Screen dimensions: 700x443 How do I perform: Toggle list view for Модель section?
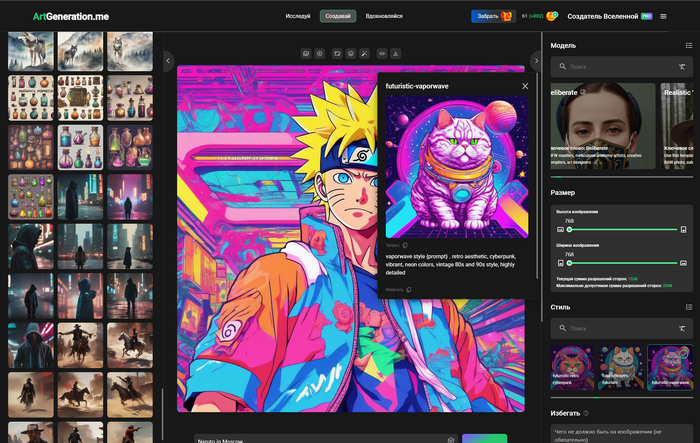(x=689, y=46)
